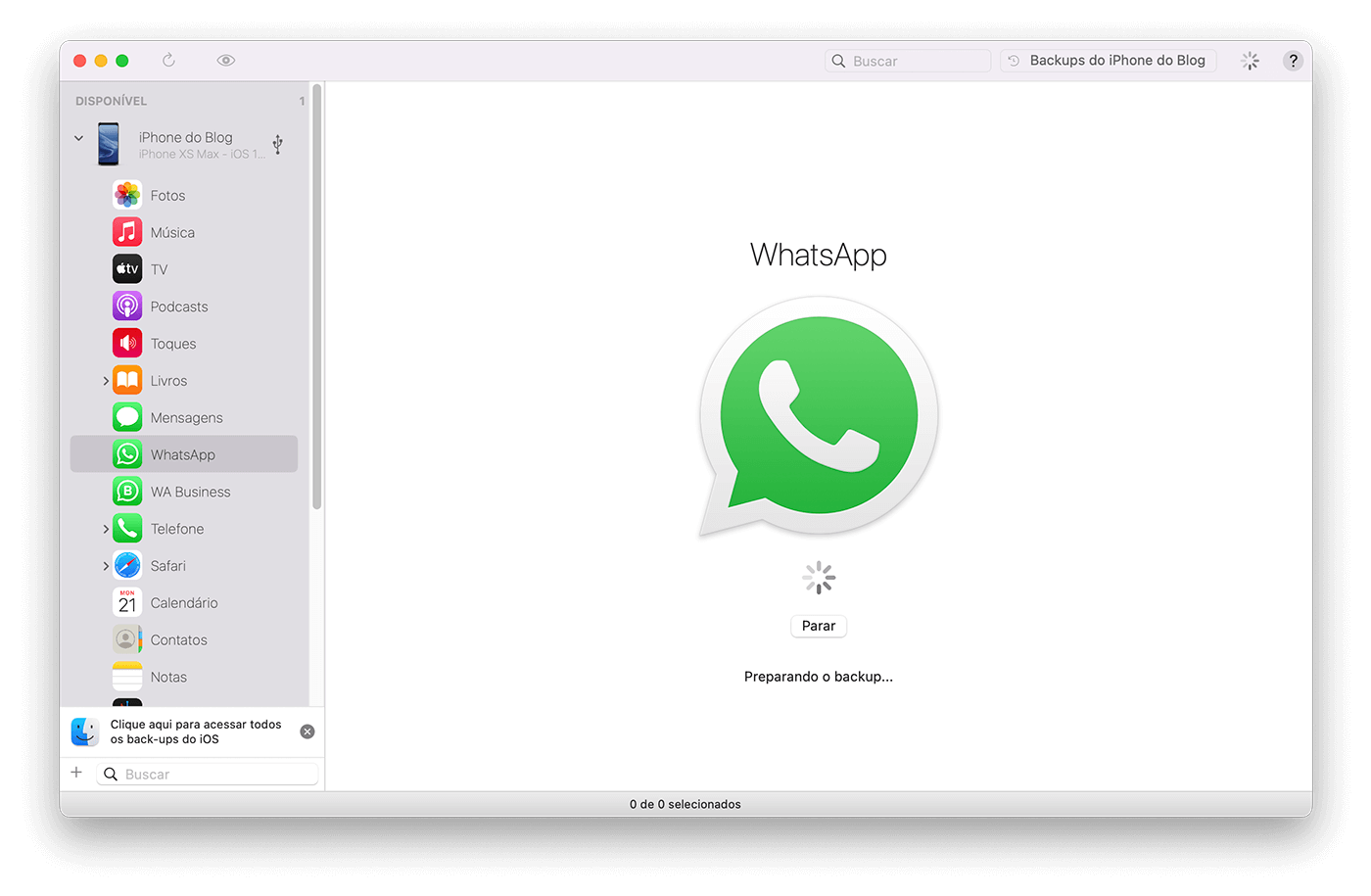Dismiss the iOS back-ups notice

coord(307,731)
